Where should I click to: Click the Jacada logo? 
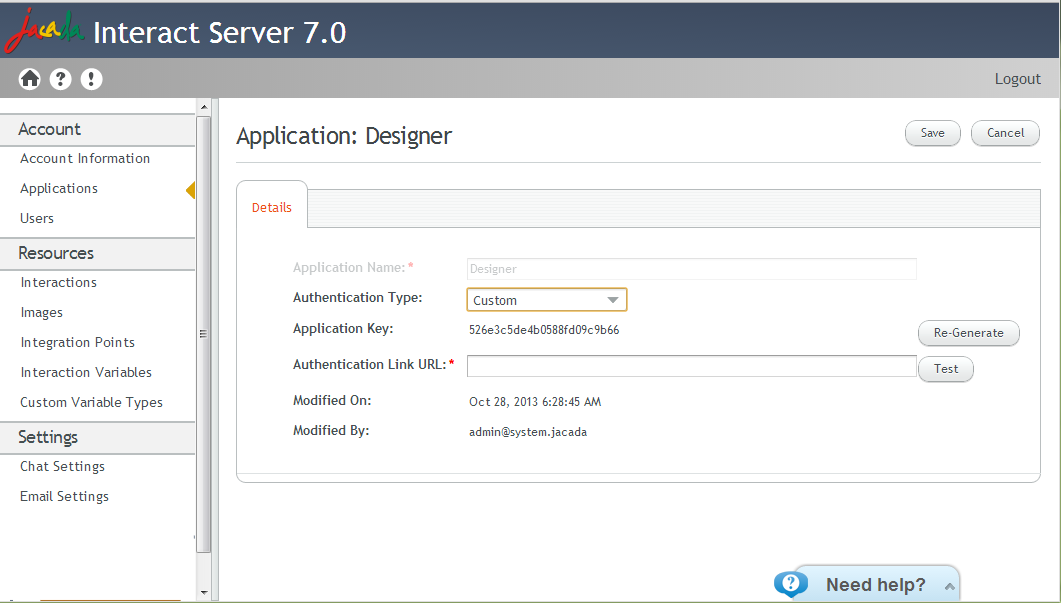coord(44,31)
